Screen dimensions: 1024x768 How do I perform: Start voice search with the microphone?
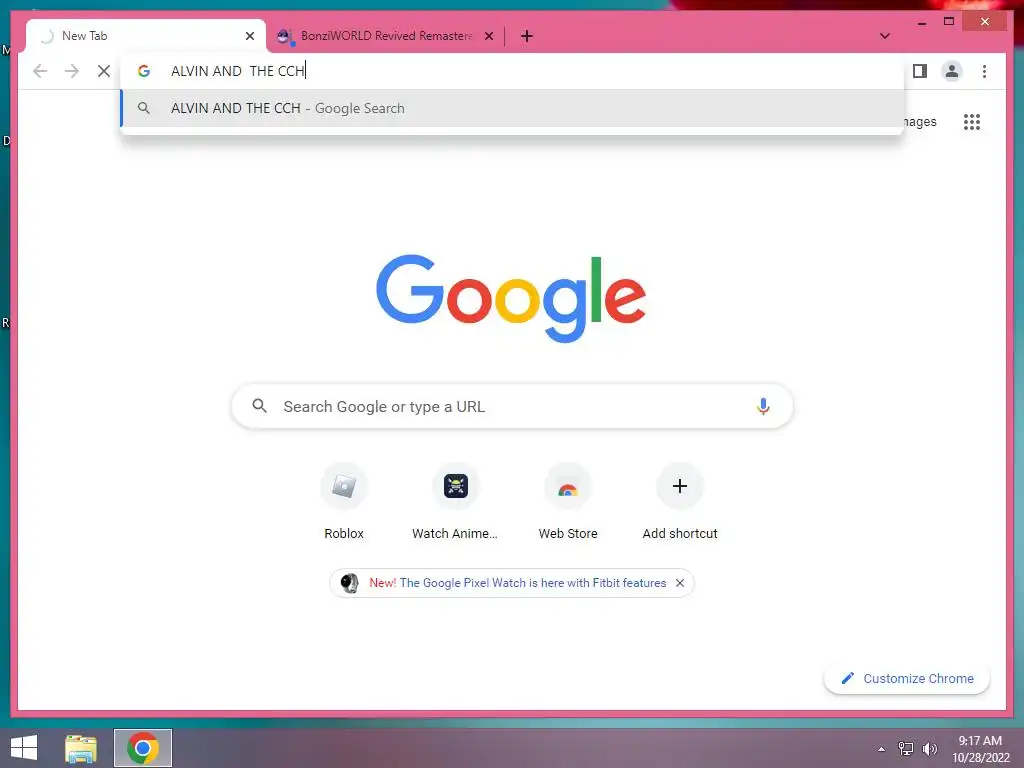point(763,406)
